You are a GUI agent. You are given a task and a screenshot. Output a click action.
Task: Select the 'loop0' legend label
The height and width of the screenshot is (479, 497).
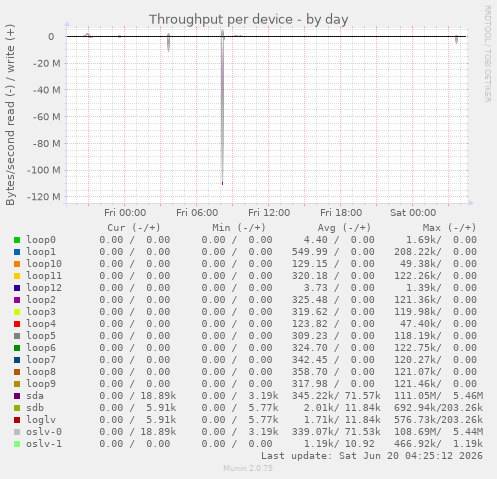41,240
